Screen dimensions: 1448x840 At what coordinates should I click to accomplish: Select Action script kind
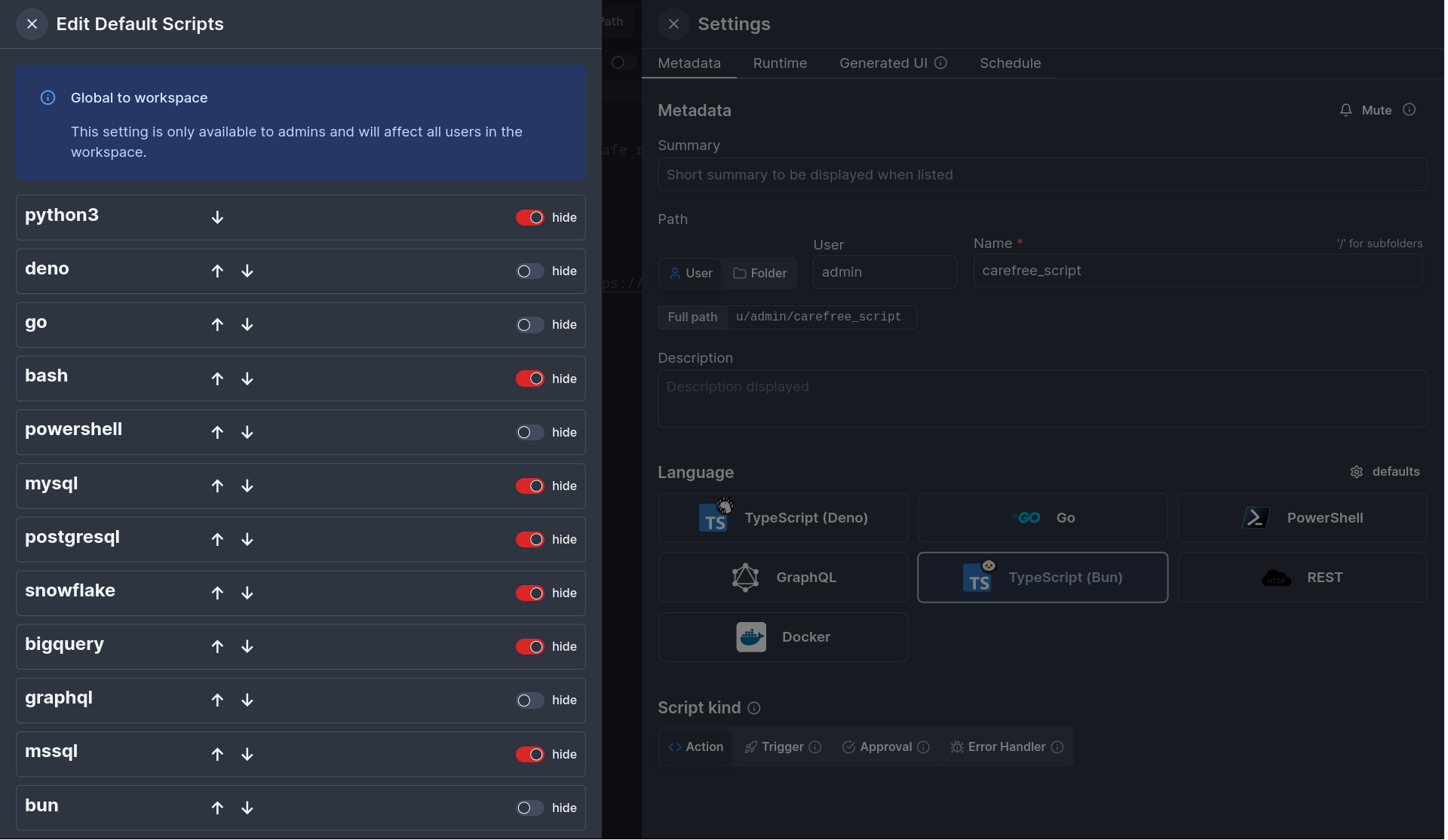tap(695, 746)
